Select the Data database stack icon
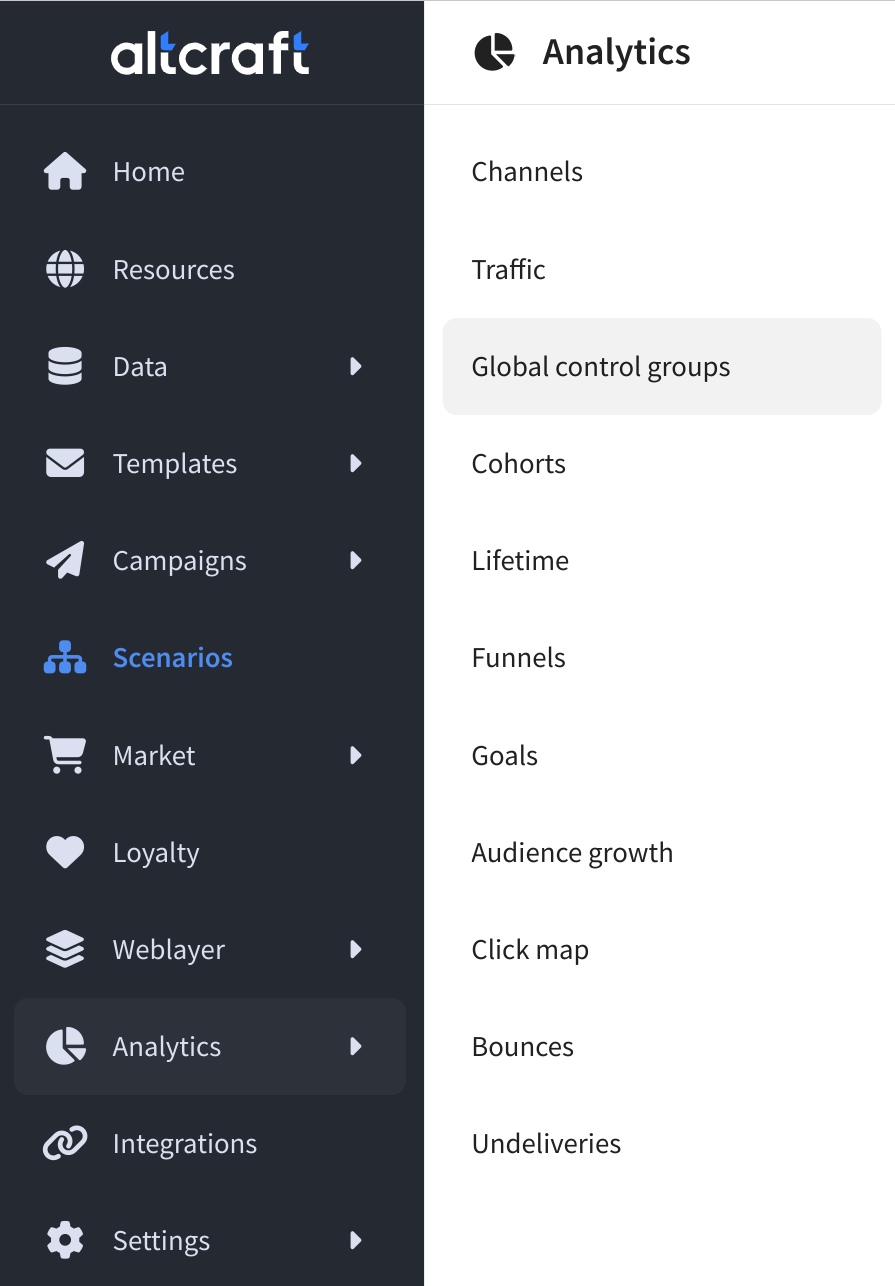This screenshot has height=1286, width=895. (65, 366)
